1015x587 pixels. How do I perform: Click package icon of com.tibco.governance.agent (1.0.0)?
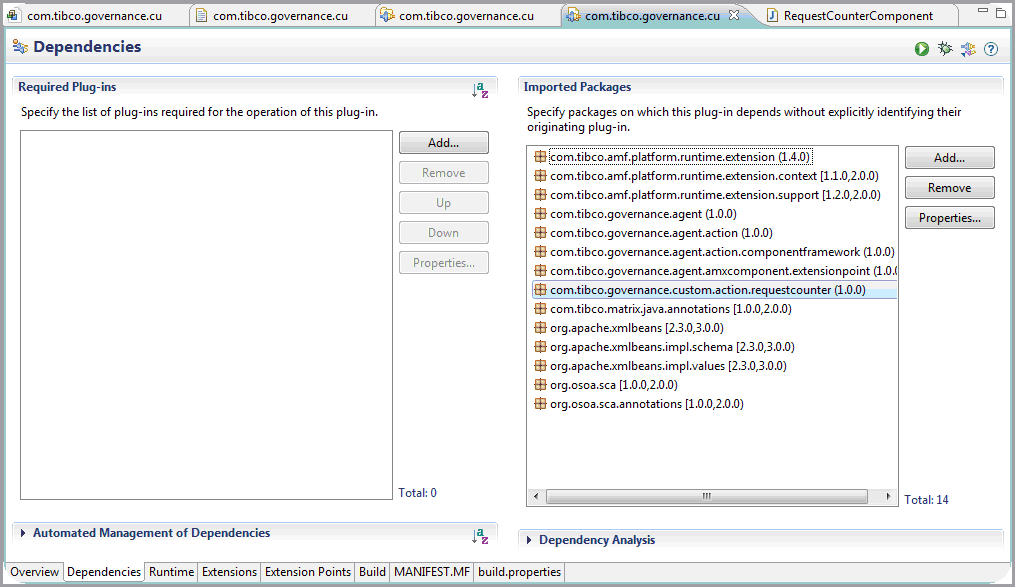click(540, 214)
